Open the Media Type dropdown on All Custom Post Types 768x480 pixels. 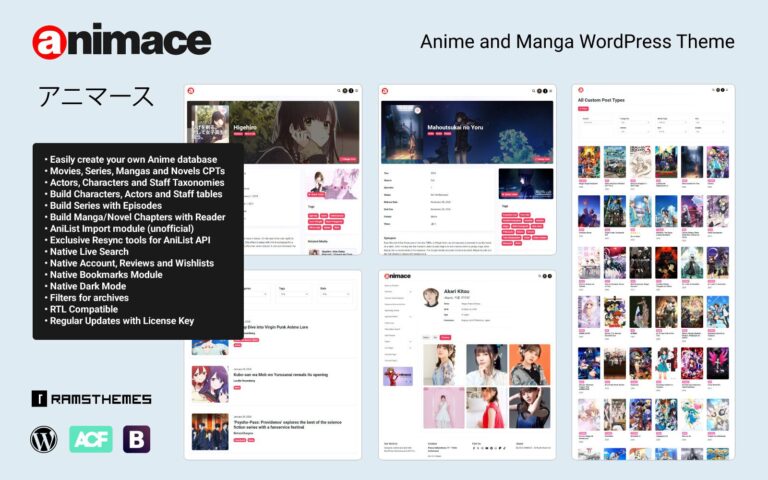click(672, 123)
